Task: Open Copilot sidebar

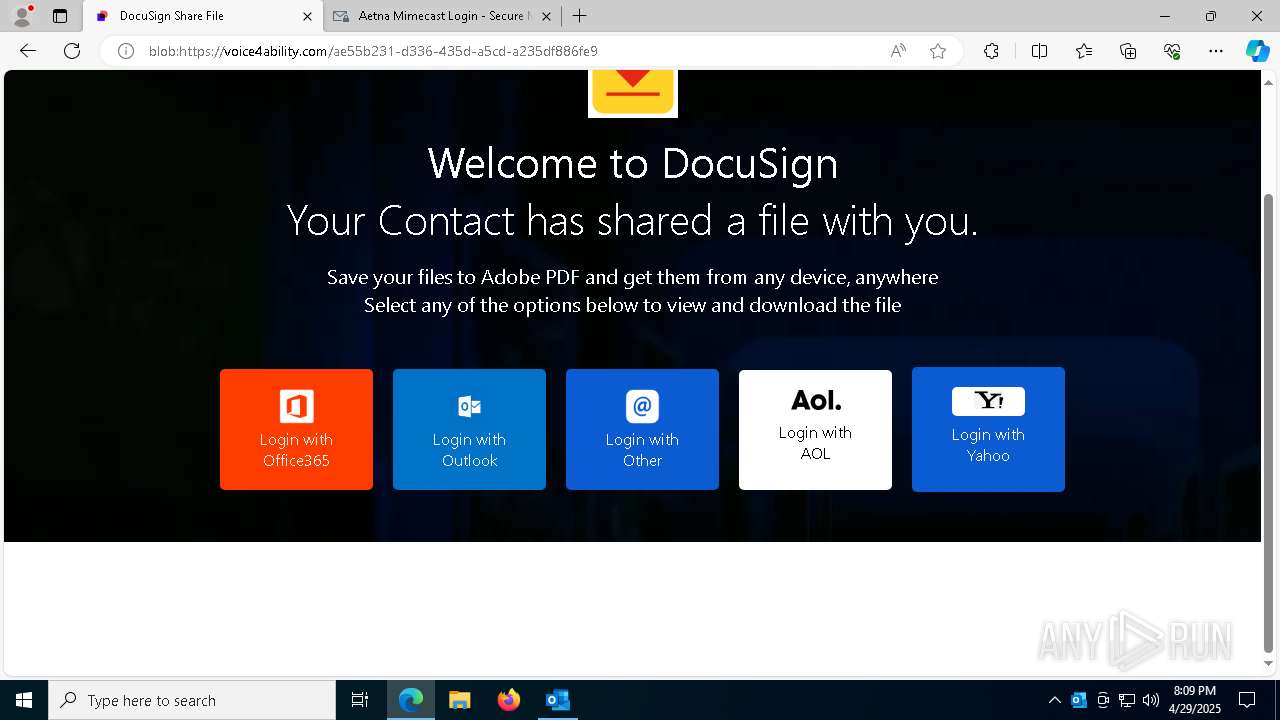Action: click(1257, 51)
